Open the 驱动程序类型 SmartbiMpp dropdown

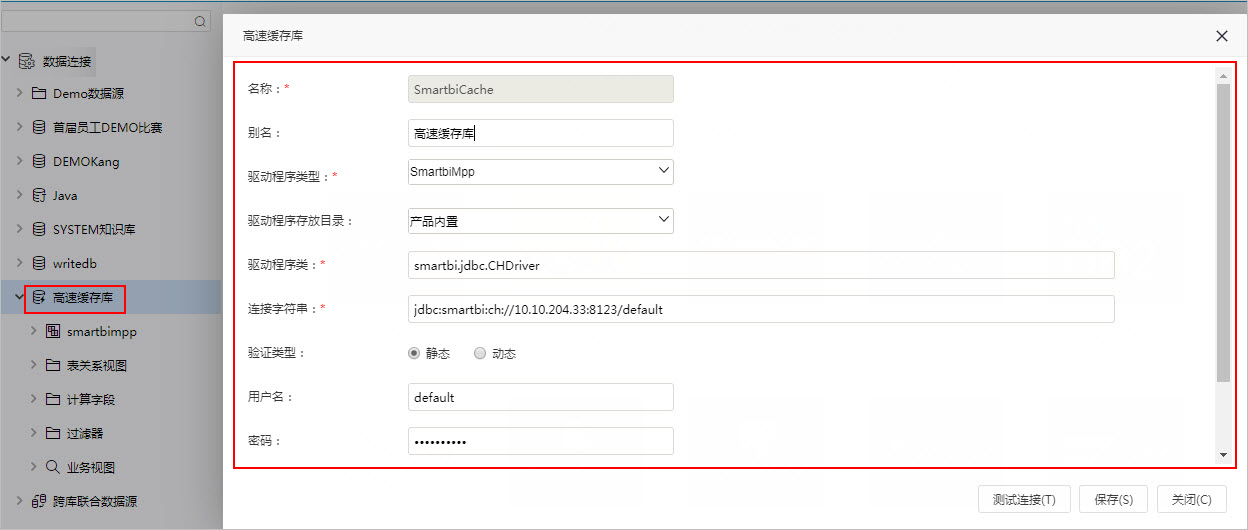541,172
